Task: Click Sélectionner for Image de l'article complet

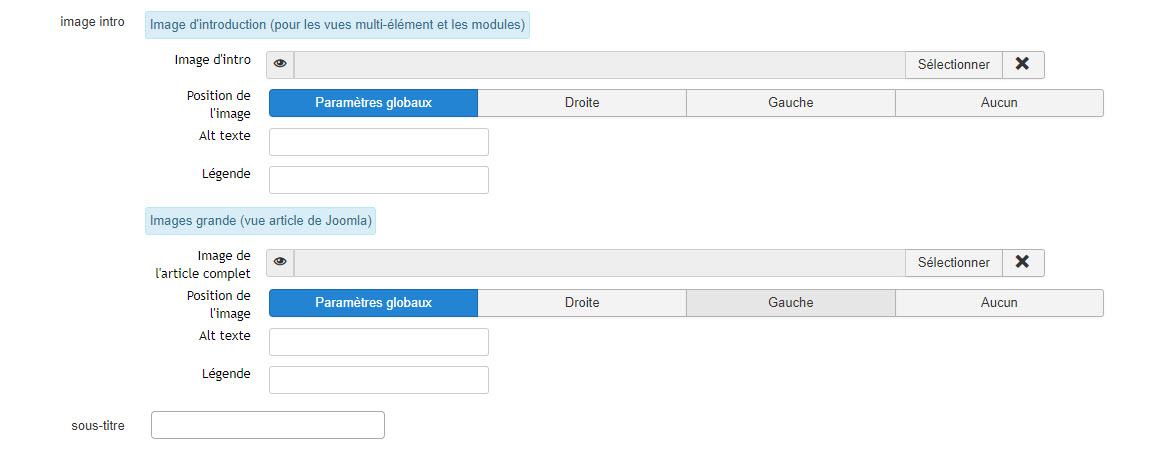Action: tap(954, 263)
